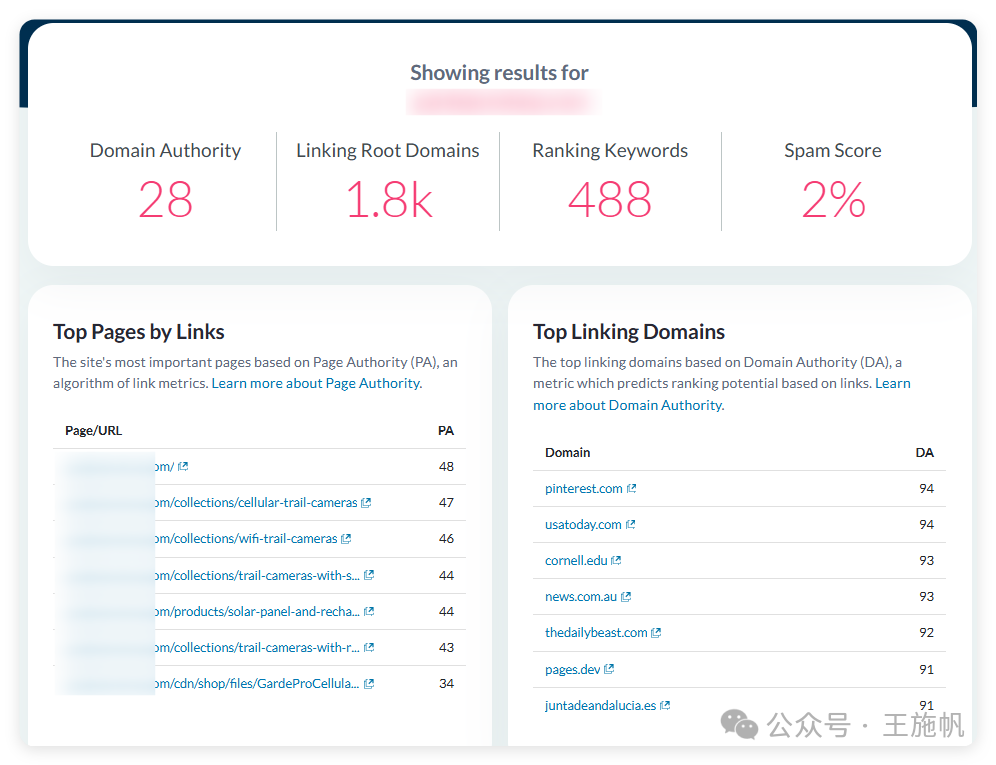Click external-link icon next to thedailybeast.com
Screen dimensions: 996x765
pyautogui.click(x=656, y=633)
